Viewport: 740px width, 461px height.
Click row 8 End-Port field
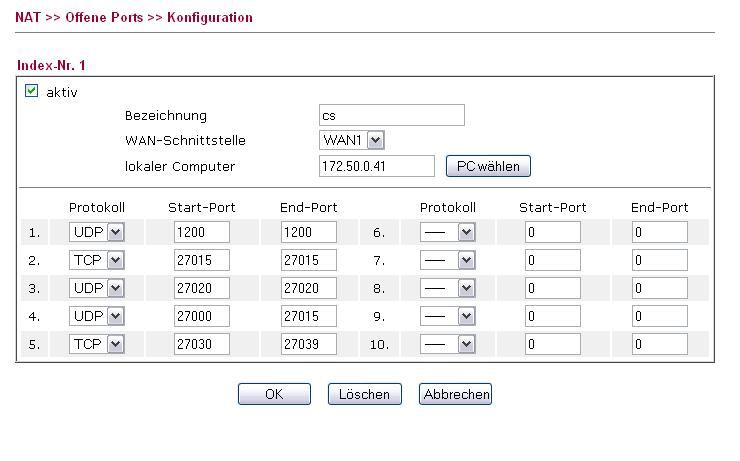click(660, 288)
